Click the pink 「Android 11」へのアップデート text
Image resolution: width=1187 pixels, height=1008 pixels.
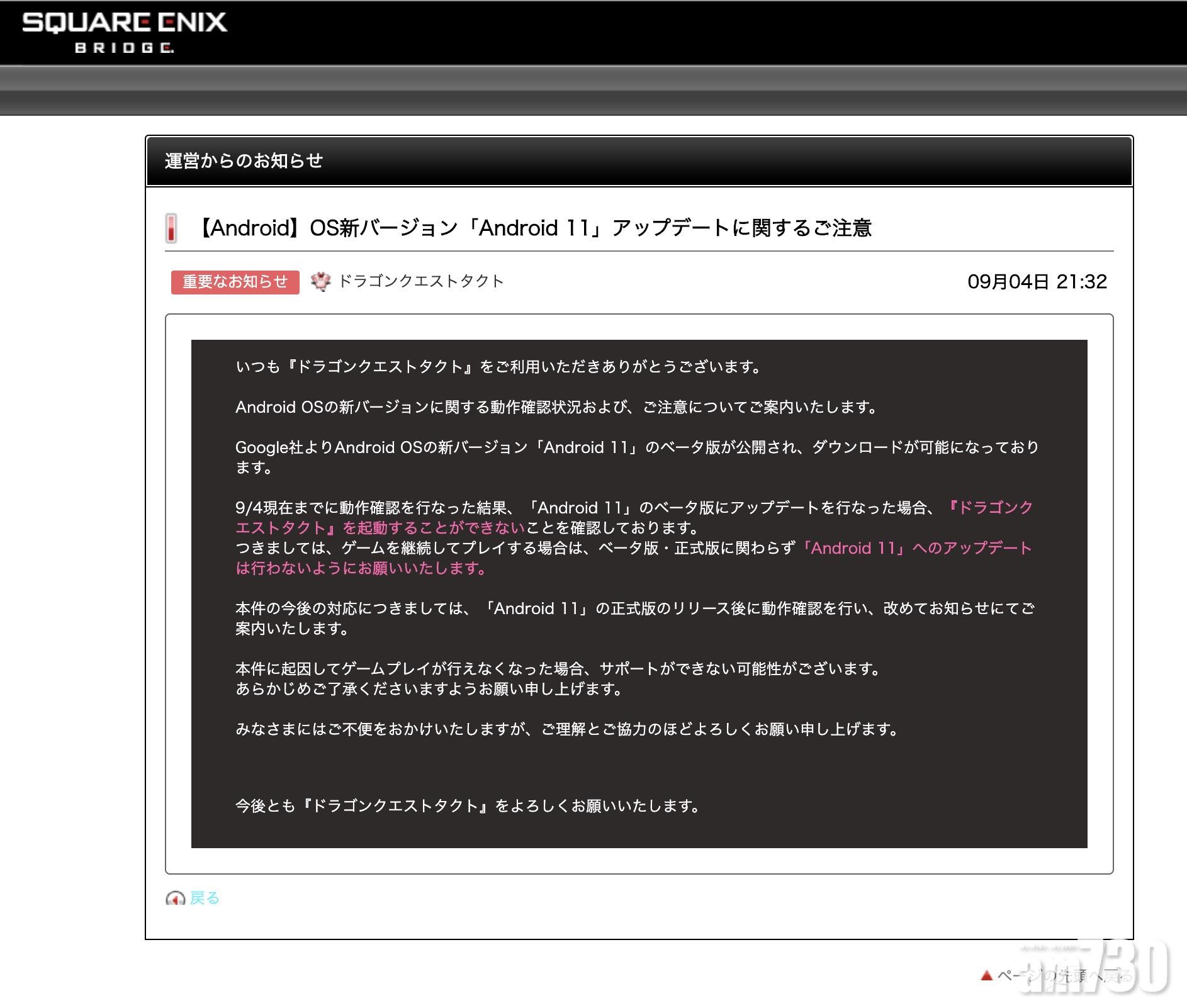[x=914, y=548]
